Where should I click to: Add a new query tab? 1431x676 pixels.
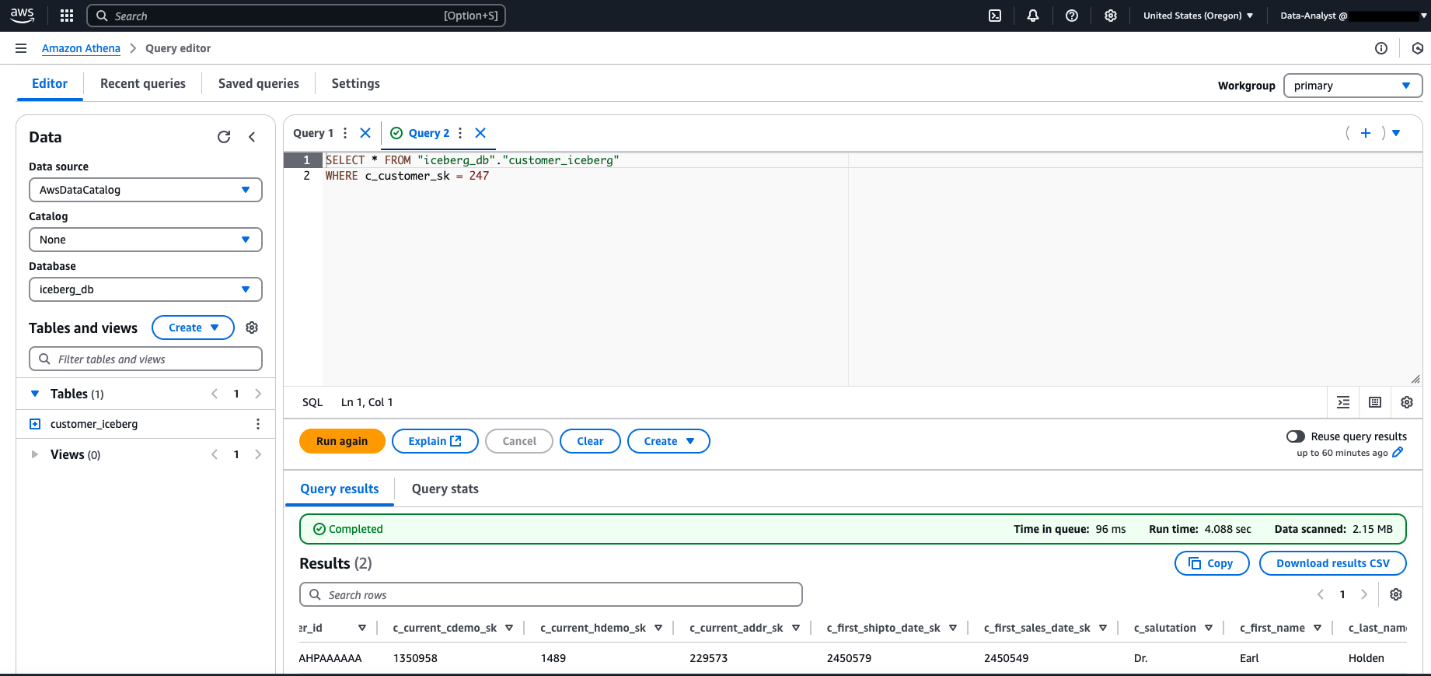click(x=1365, y=133)
